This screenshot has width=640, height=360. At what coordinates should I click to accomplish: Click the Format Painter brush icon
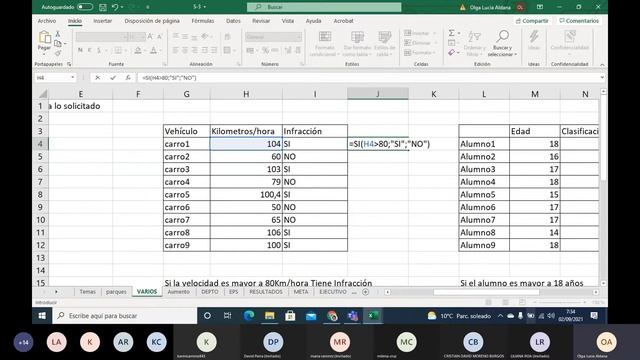[58, 53]
